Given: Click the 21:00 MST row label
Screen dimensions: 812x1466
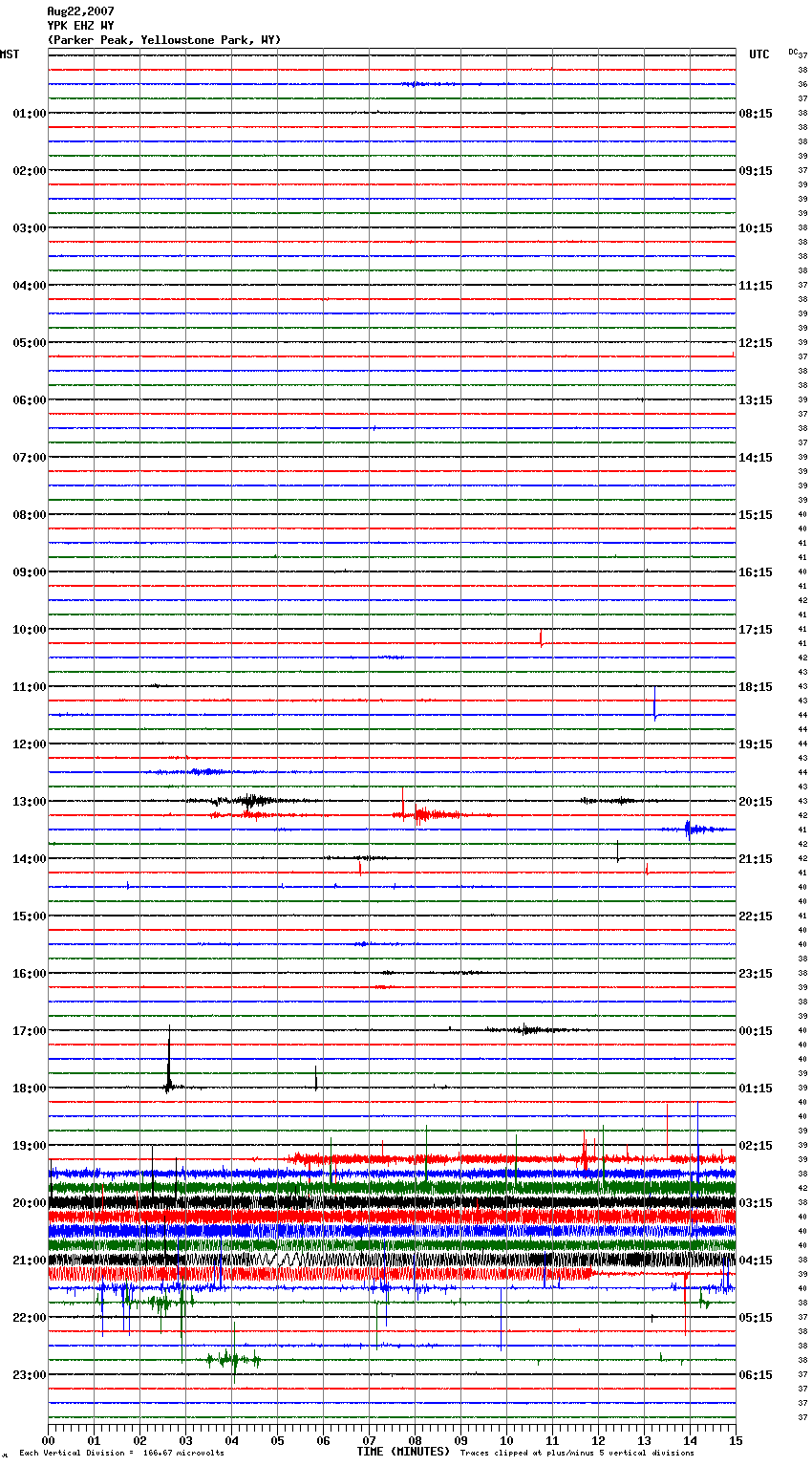Looking at the screenshot, I should point(29,1261).
